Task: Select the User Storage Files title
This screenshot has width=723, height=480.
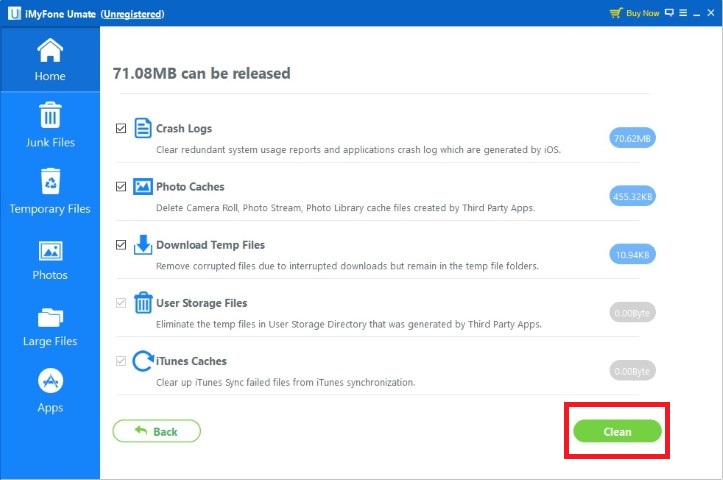Action: pos(201,303)
